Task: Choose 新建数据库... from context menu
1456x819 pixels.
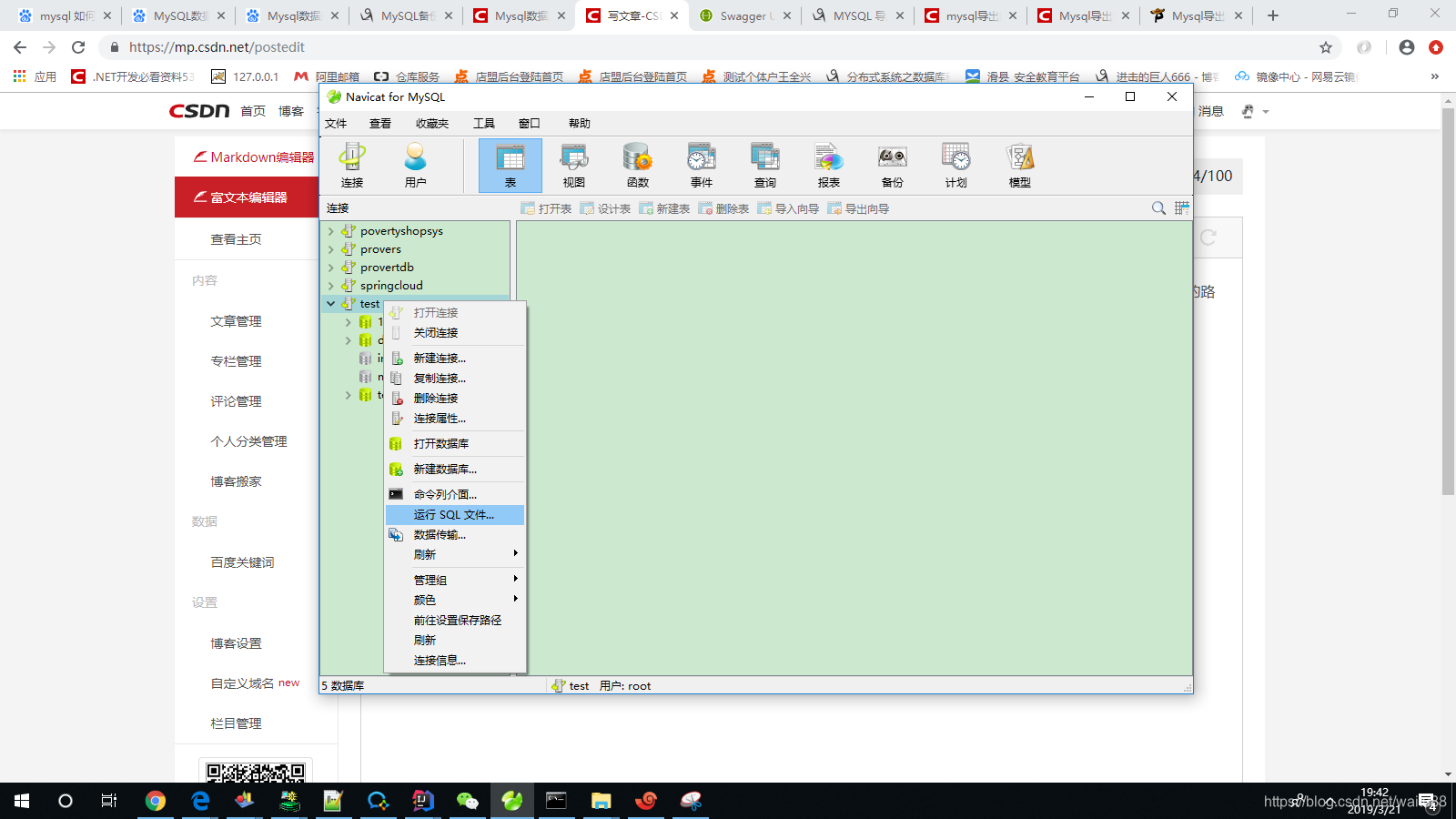Action: (x=455, y=470)
